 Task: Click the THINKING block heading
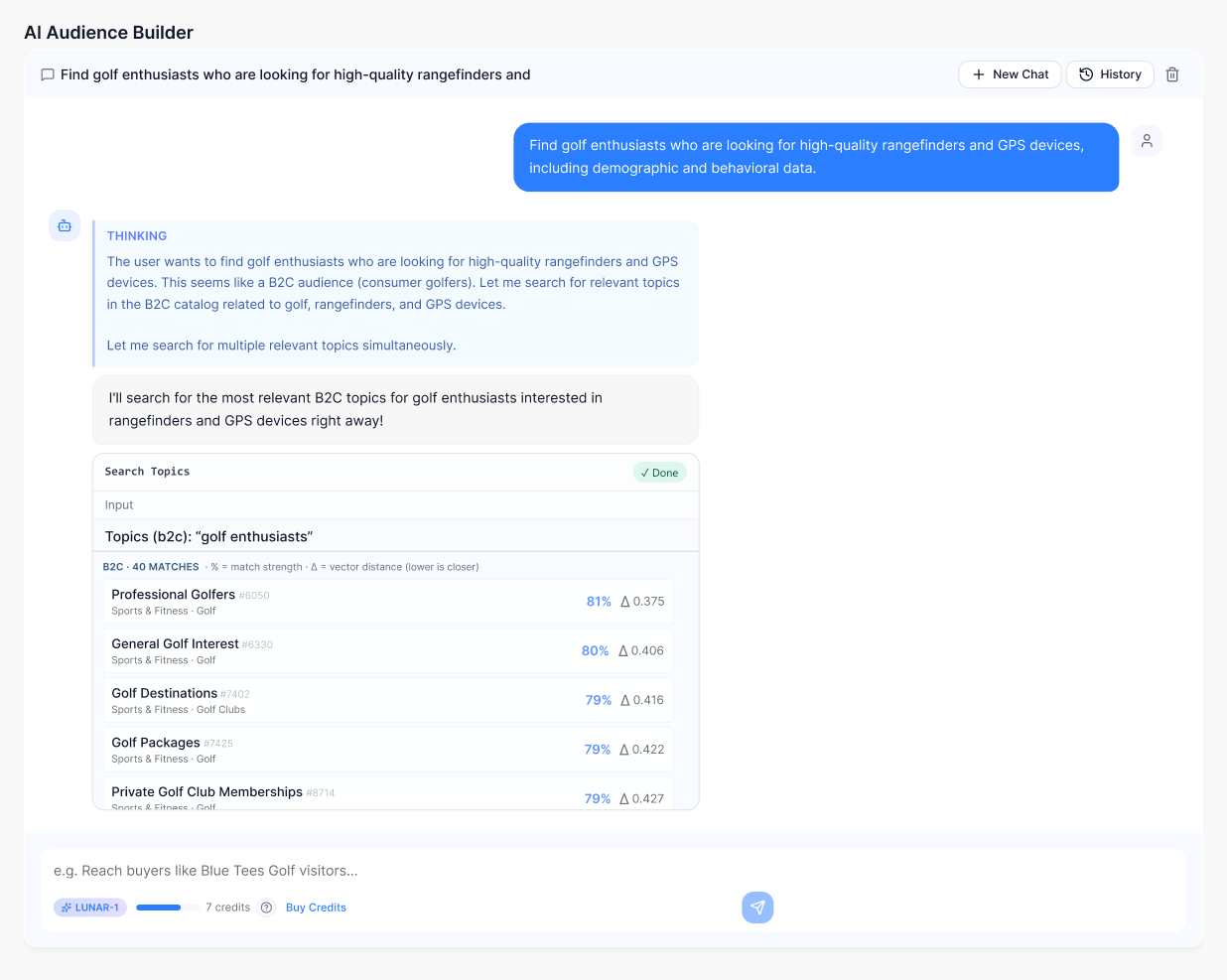pyautogui.click(x=137, y=236)
